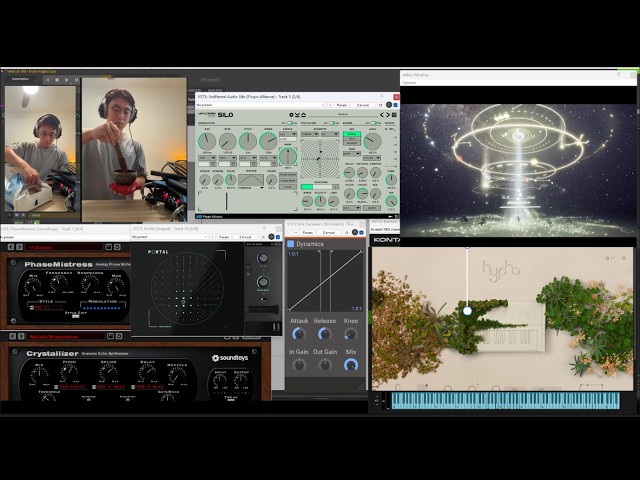Toggle the Dynamics plugin bypass checkbox
The width and height of the screenshot is (640, 480).
click(361, 232)
